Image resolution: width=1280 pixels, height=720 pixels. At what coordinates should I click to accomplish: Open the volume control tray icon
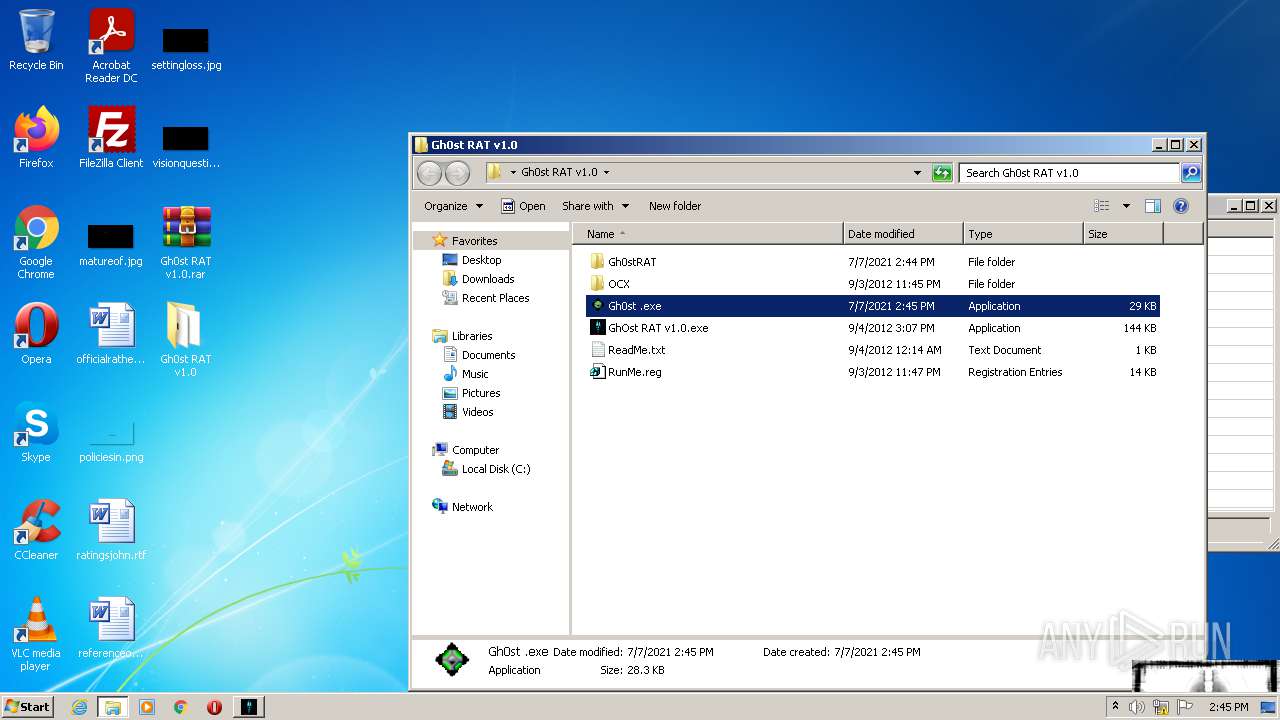click(x=1136, y=707)
